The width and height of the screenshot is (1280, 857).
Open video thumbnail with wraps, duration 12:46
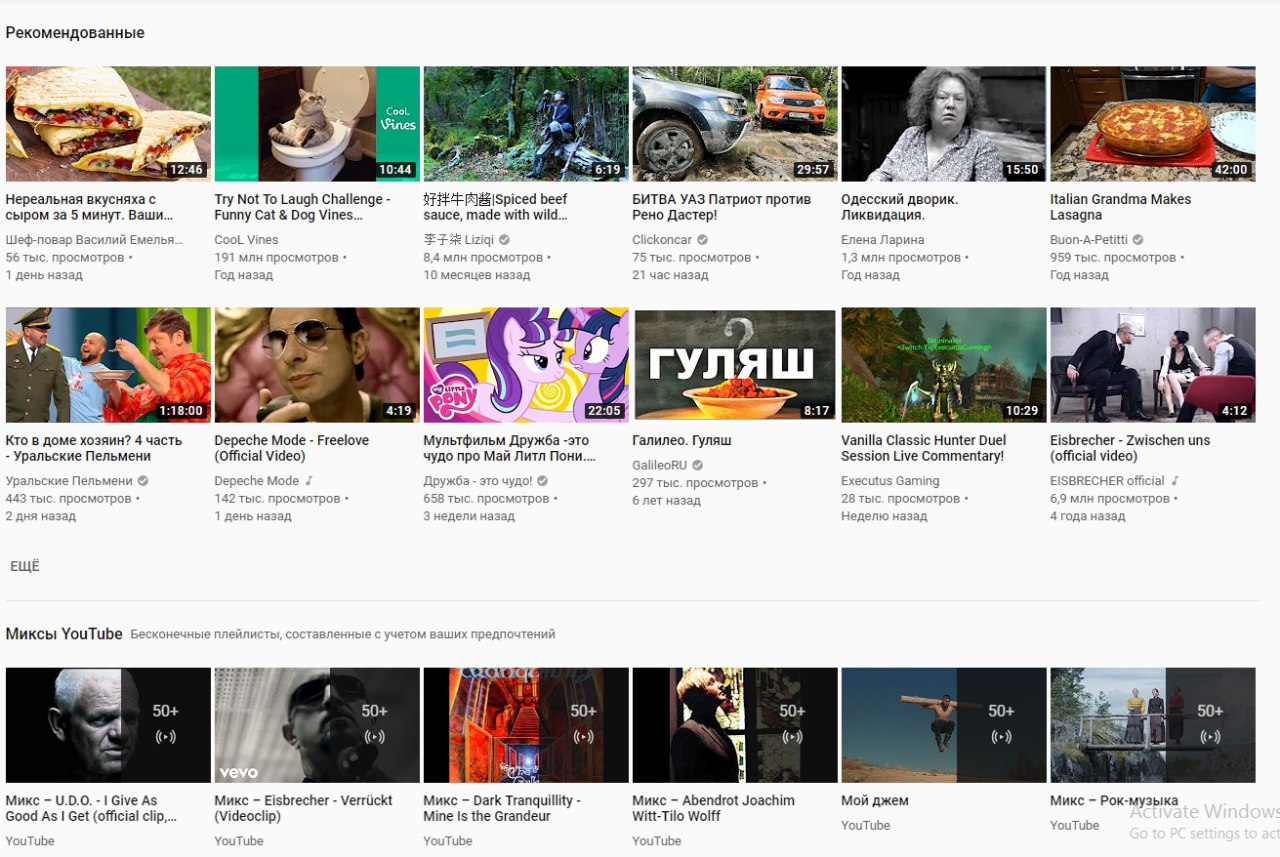[108, 124]
